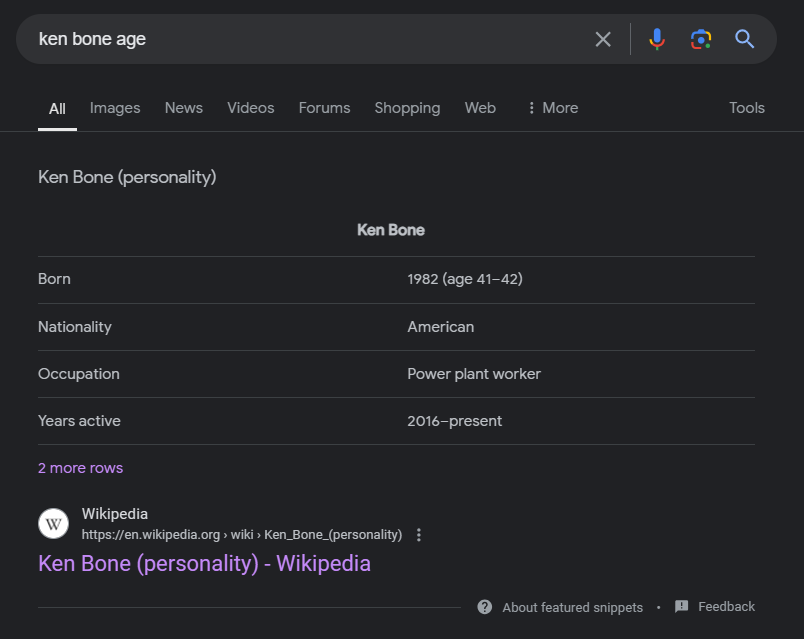804x639 pixels.
Task: Click the Wikipedia W site icon
Action: click(53, 524)
